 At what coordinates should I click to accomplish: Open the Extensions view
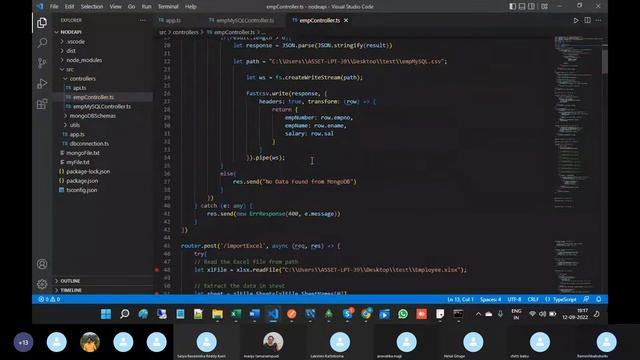(42, 104)
